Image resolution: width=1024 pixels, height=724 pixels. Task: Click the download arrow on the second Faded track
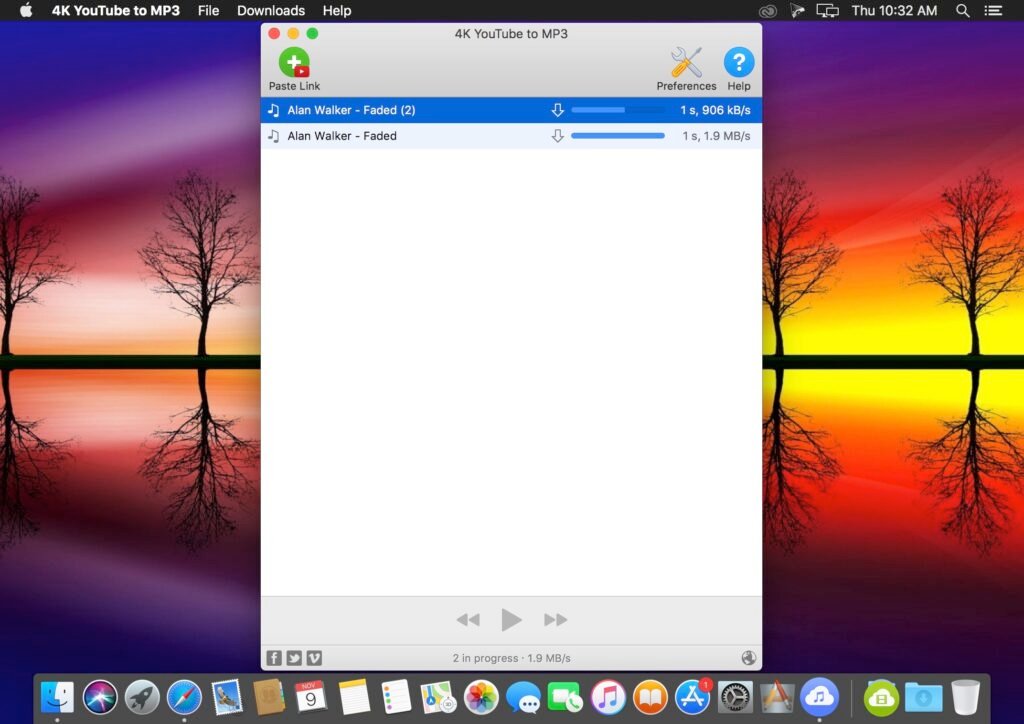coord(558,136)
